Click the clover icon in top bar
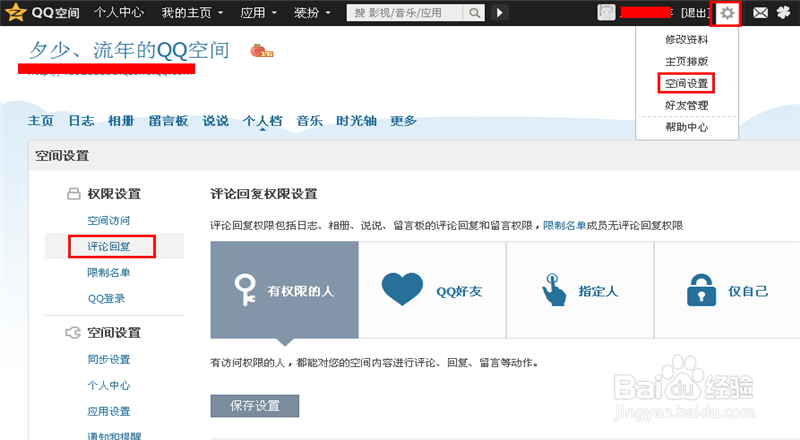The width and height of the screenshot is (800, 440). (x=784, y=12)
